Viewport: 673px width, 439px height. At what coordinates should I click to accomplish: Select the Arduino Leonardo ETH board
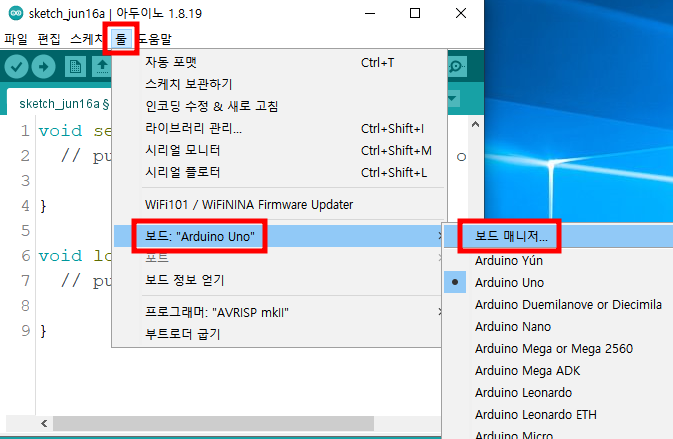pyautogui.click(x=558, y=415)
